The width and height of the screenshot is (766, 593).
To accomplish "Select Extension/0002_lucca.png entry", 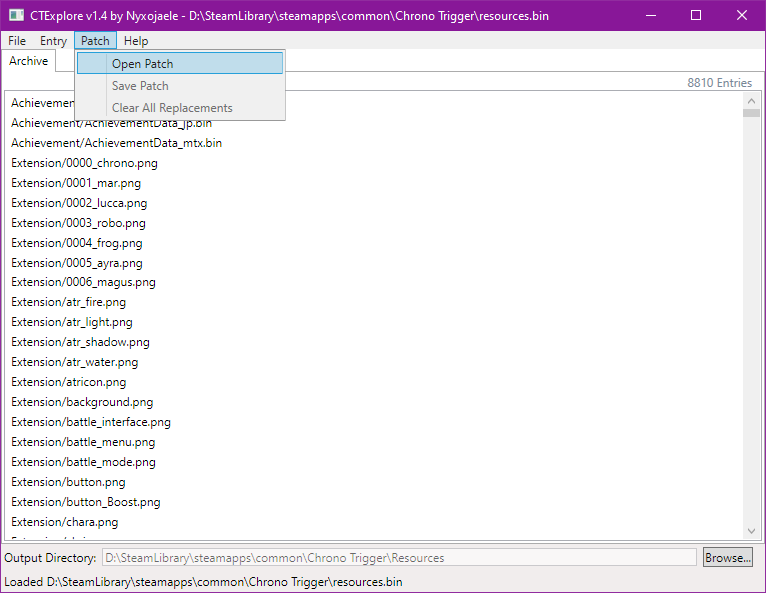I will (79, 203).
